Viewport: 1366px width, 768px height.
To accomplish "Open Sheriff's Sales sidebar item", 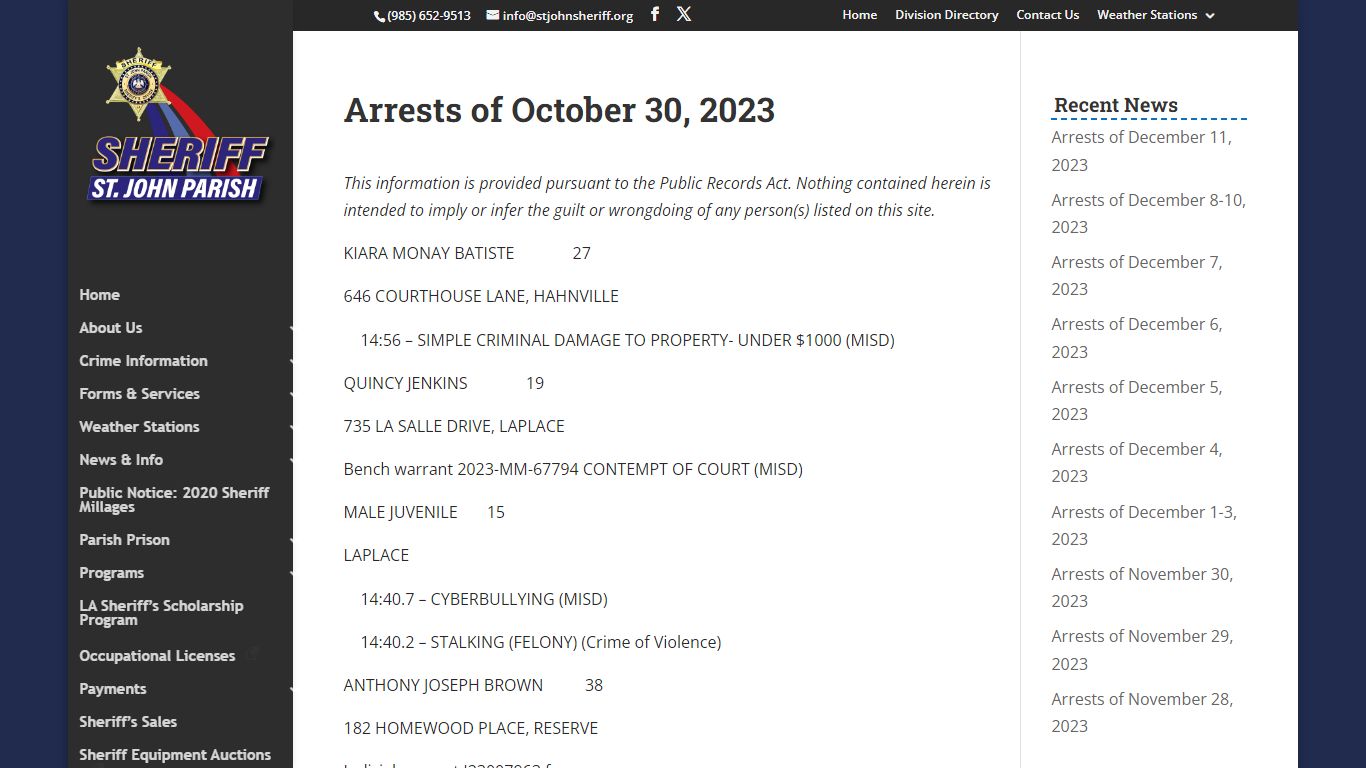I will pos(128,722).
